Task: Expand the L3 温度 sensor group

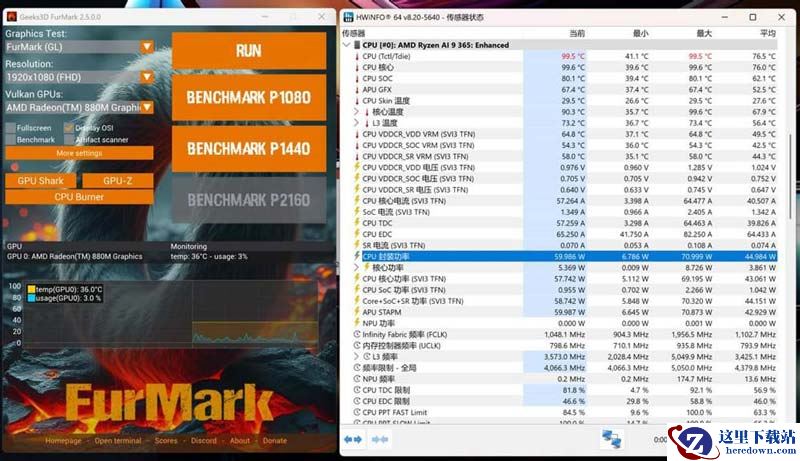Action: coord(357,123)
